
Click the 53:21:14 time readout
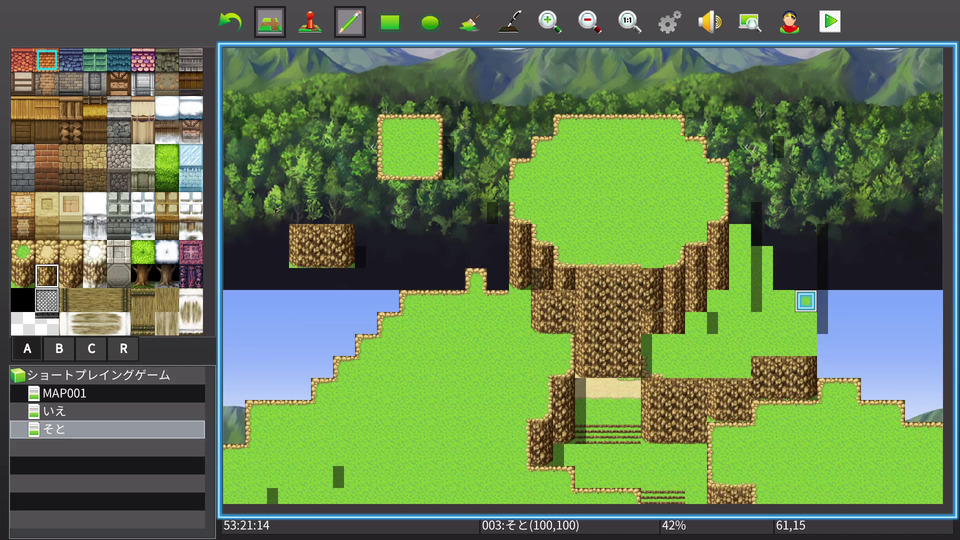[246, 525]
